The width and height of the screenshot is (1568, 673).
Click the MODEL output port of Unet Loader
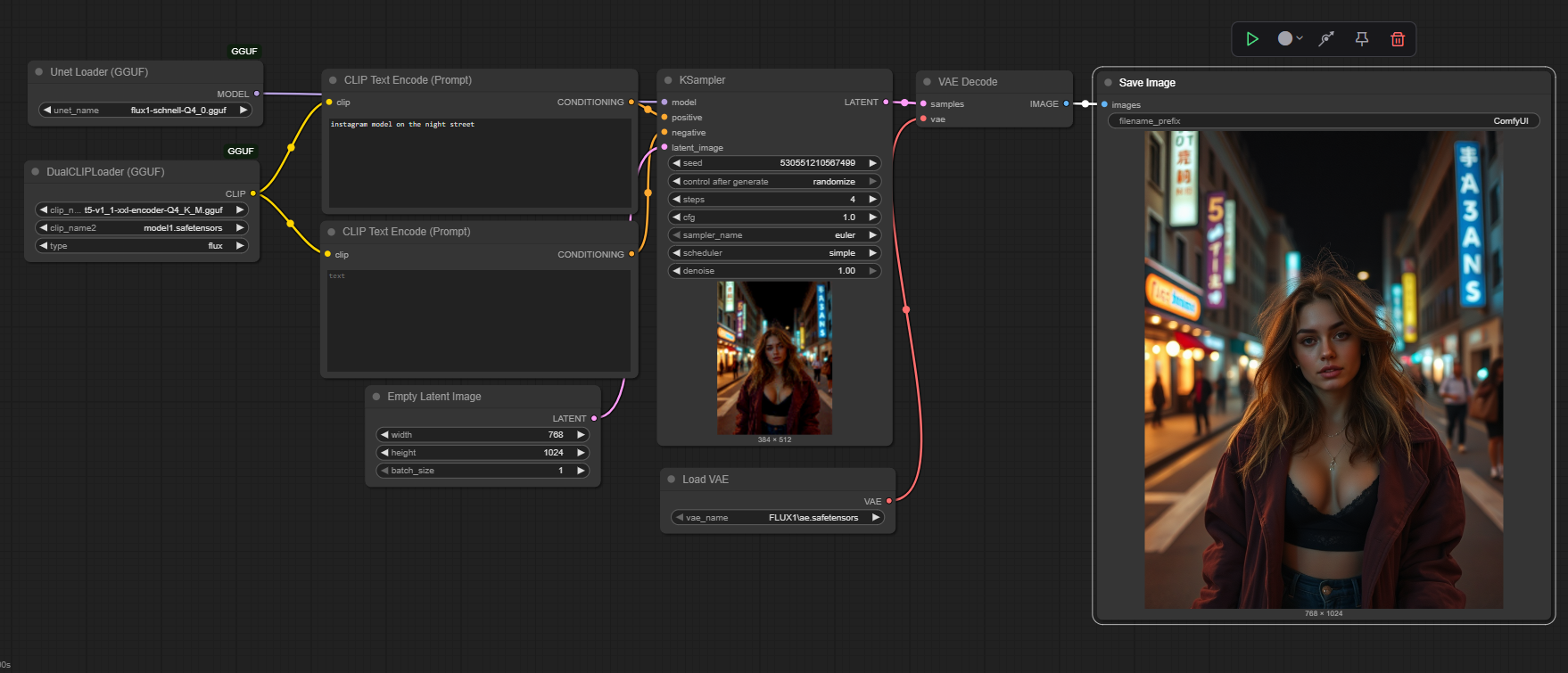pyautogui.click(x=257, y=94)
